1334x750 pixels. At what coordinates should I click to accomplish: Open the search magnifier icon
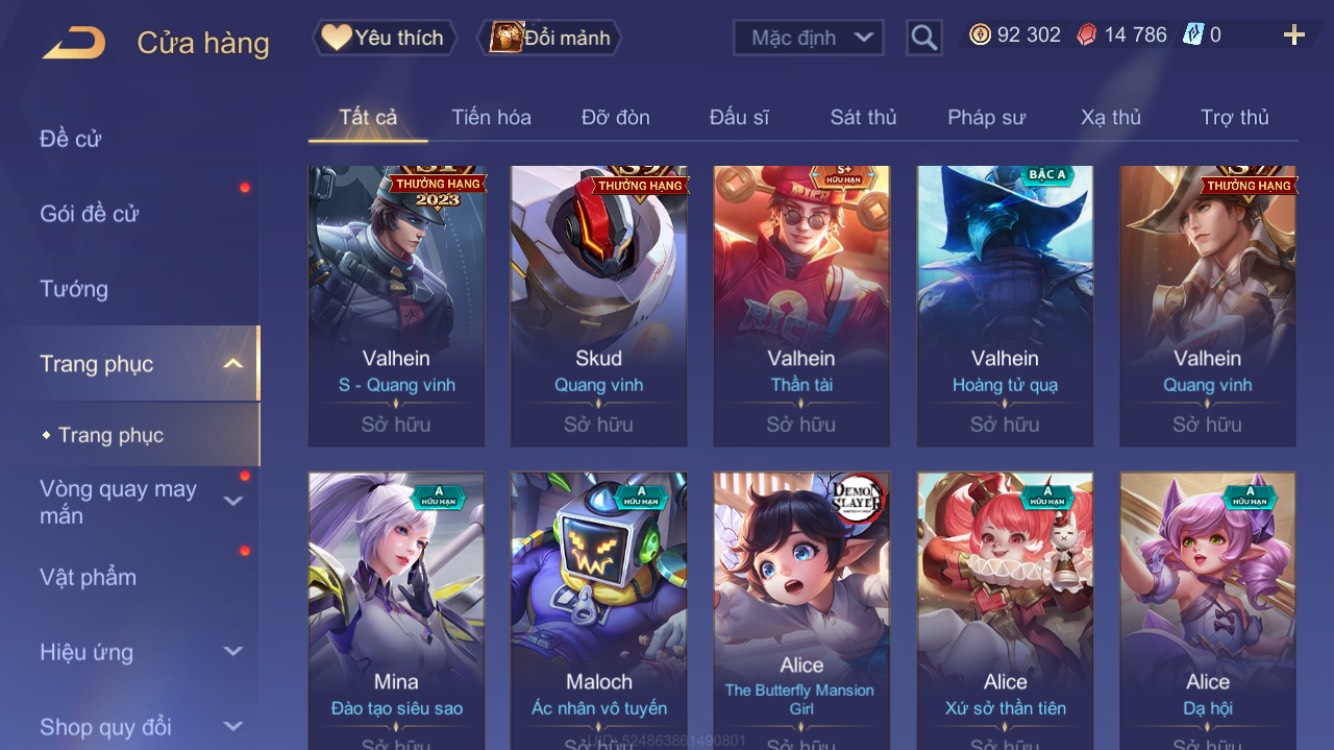(x=924, y=38)
